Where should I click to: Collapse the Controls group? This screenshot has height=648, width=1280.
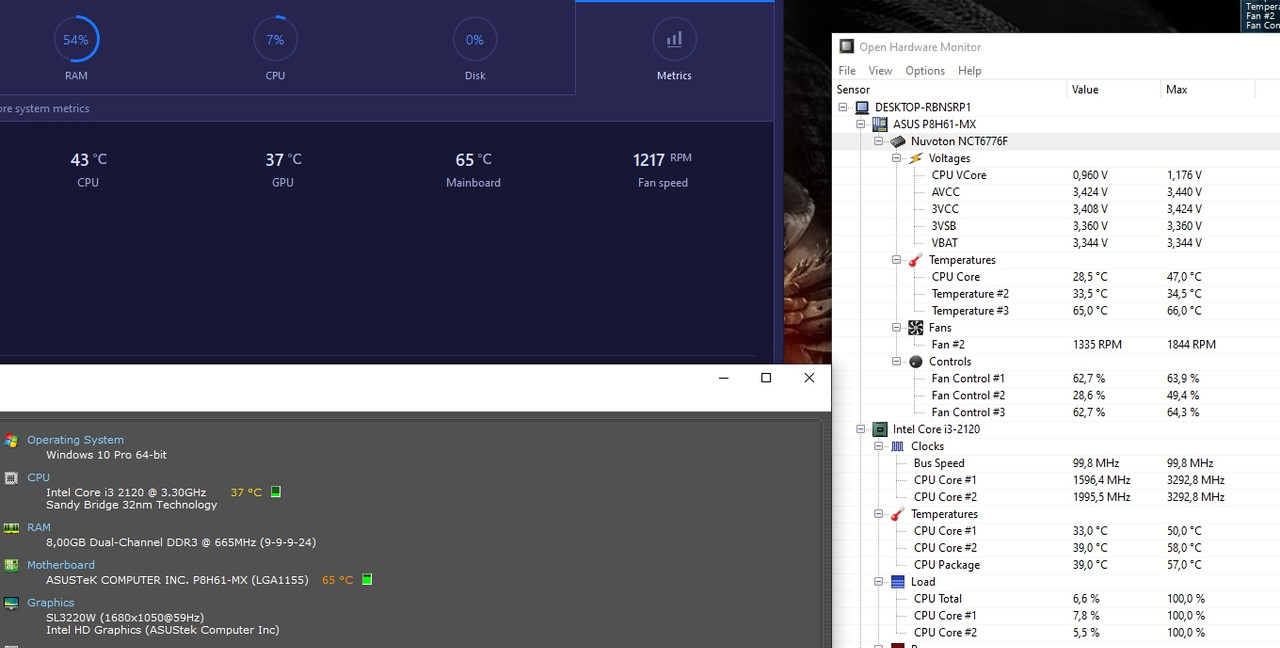point(897,362)
